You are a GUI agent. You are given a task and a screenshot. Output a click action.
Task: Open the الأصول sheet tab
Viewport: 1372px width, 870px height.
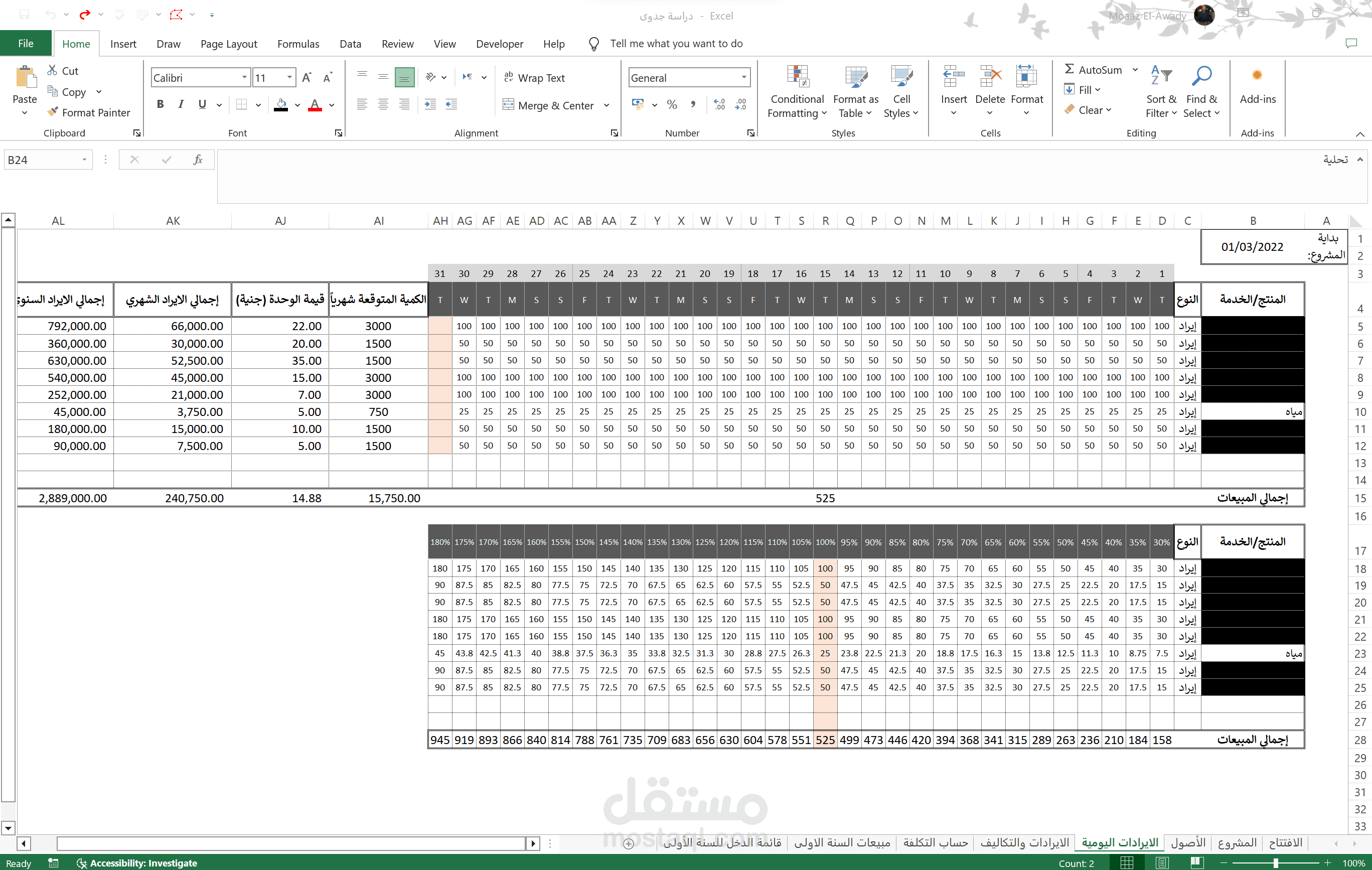1187,842
